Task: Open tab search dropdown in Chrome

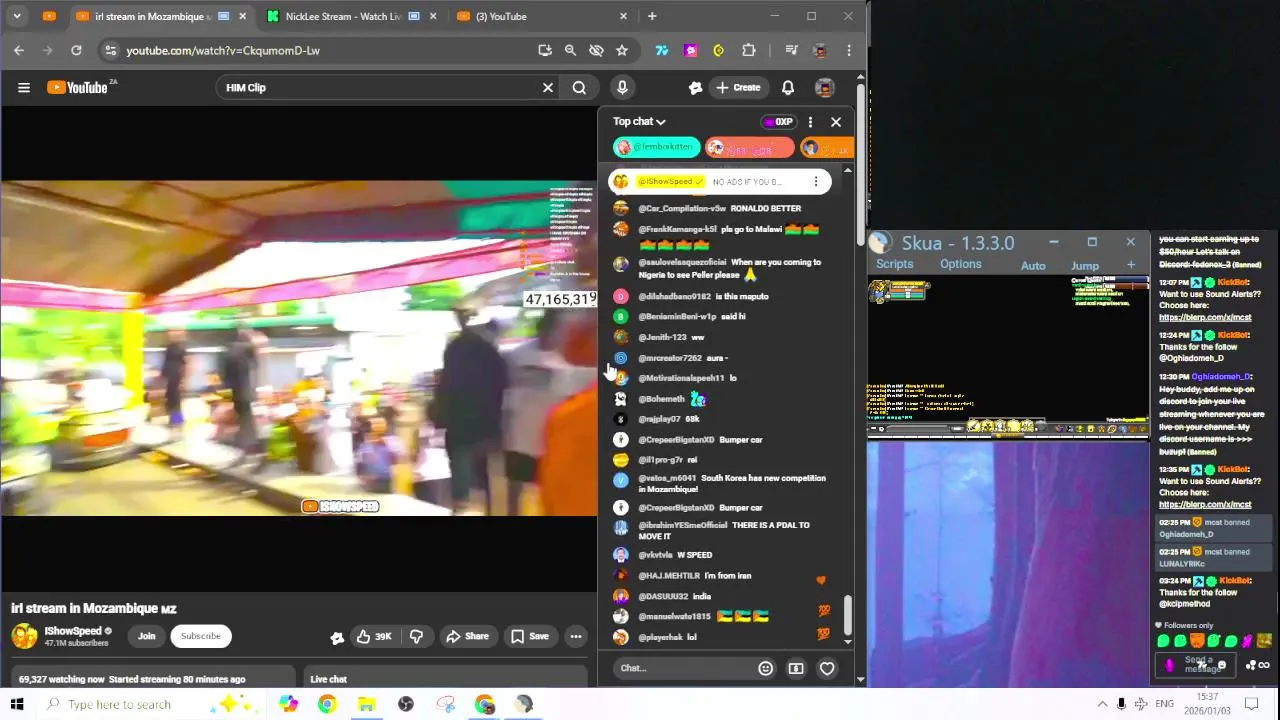Action: 18,16
